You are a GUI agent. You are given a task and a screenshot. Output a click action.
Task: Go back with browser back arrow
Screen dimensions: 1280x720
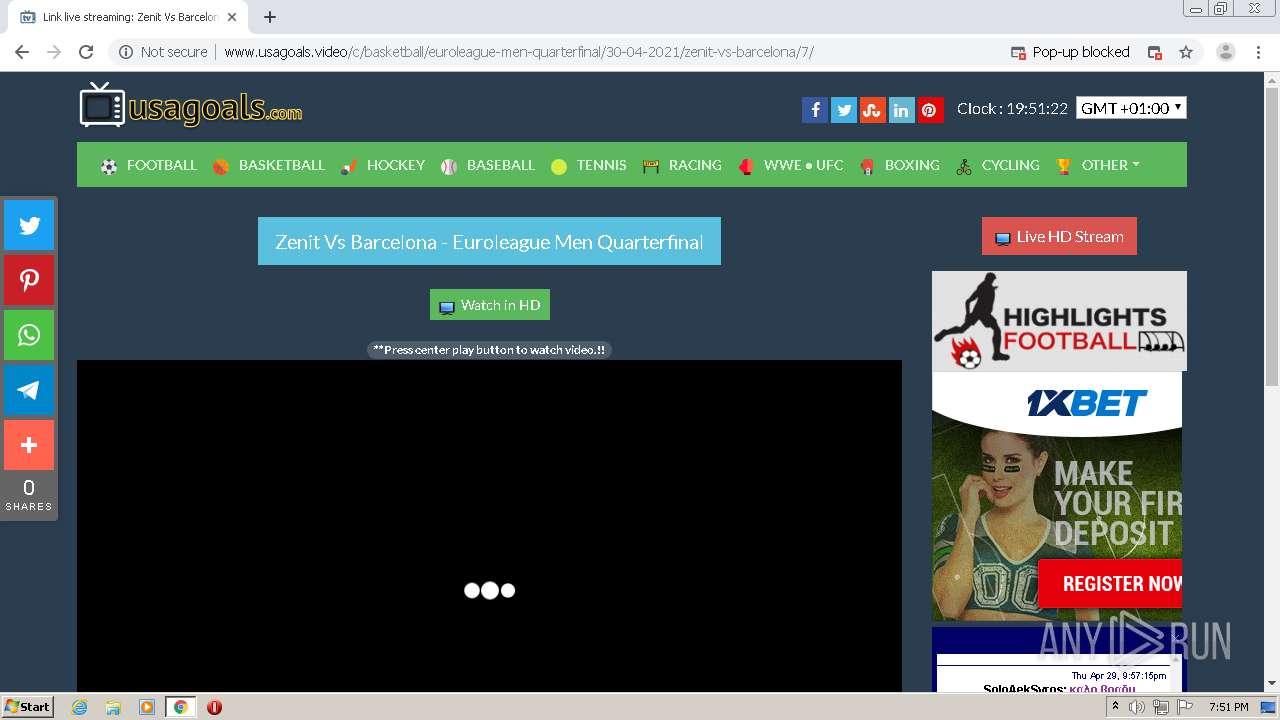coord(22,52)
